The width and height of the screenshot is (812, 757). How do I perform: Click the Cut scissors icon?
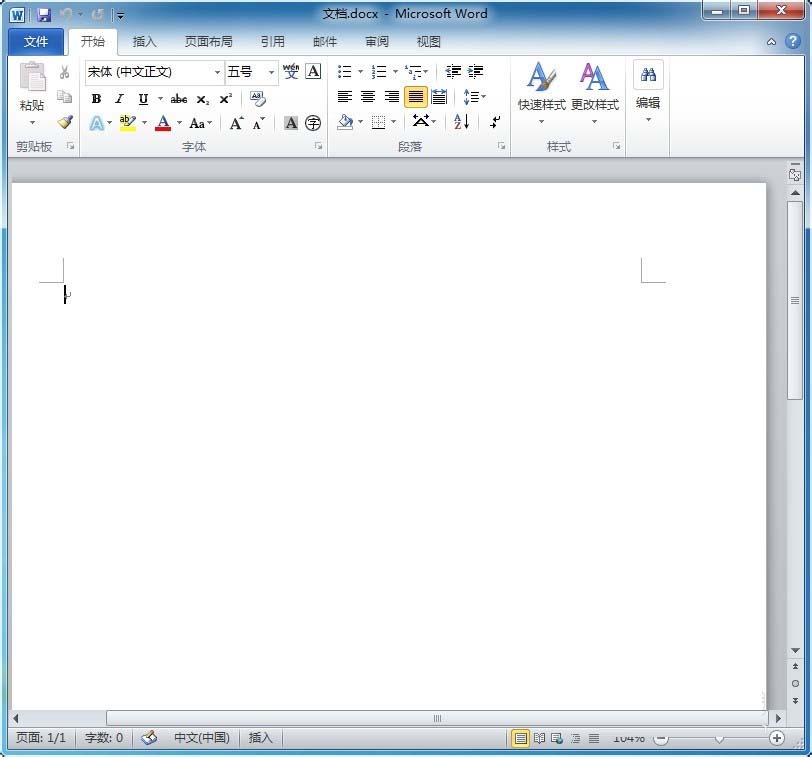point(65,72)
